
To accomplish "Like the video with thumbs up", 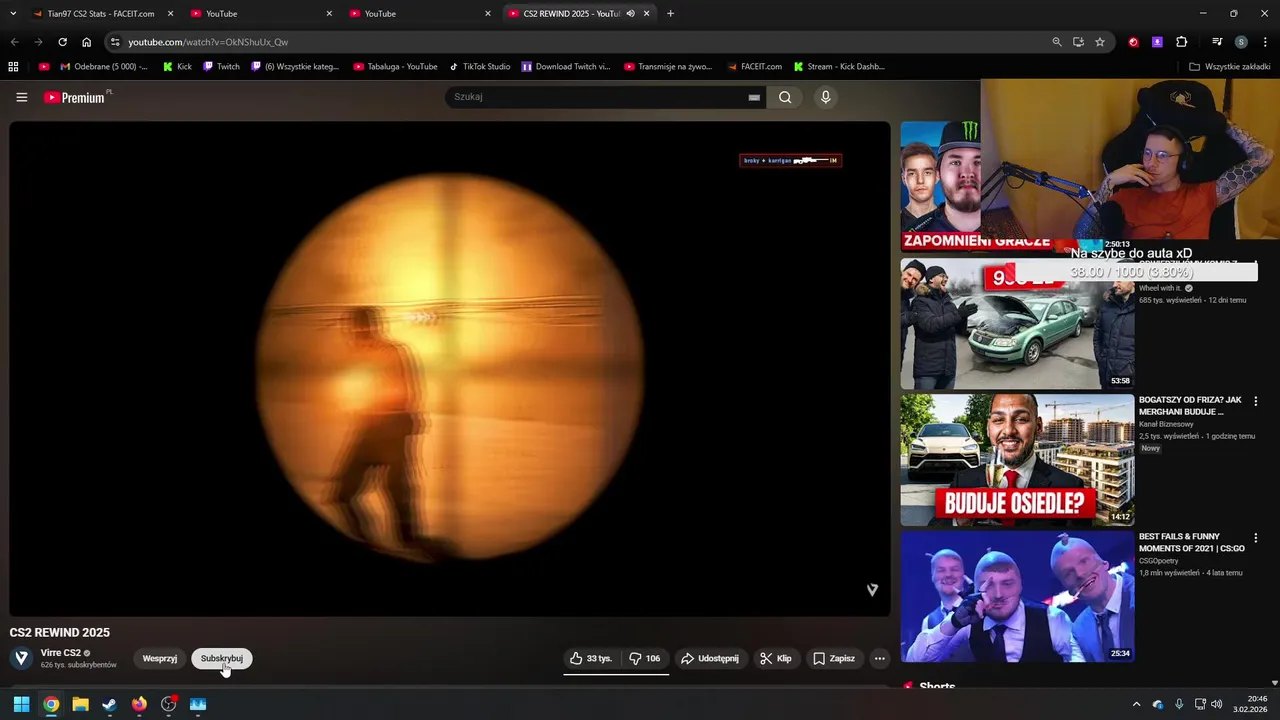I will pyautogui.click(x=591, y=658).
